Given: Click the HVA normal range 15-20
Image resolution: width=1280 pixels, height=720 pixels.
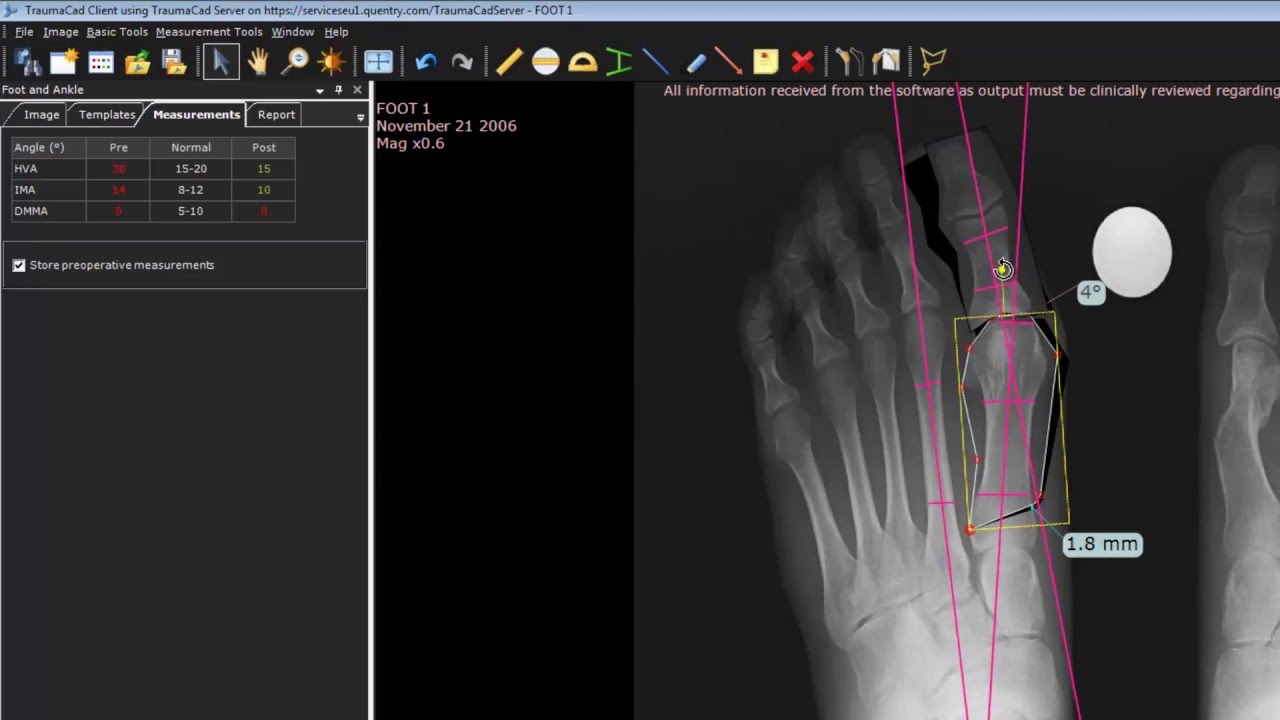Looking at the screenshot, I should pos(191,169).
